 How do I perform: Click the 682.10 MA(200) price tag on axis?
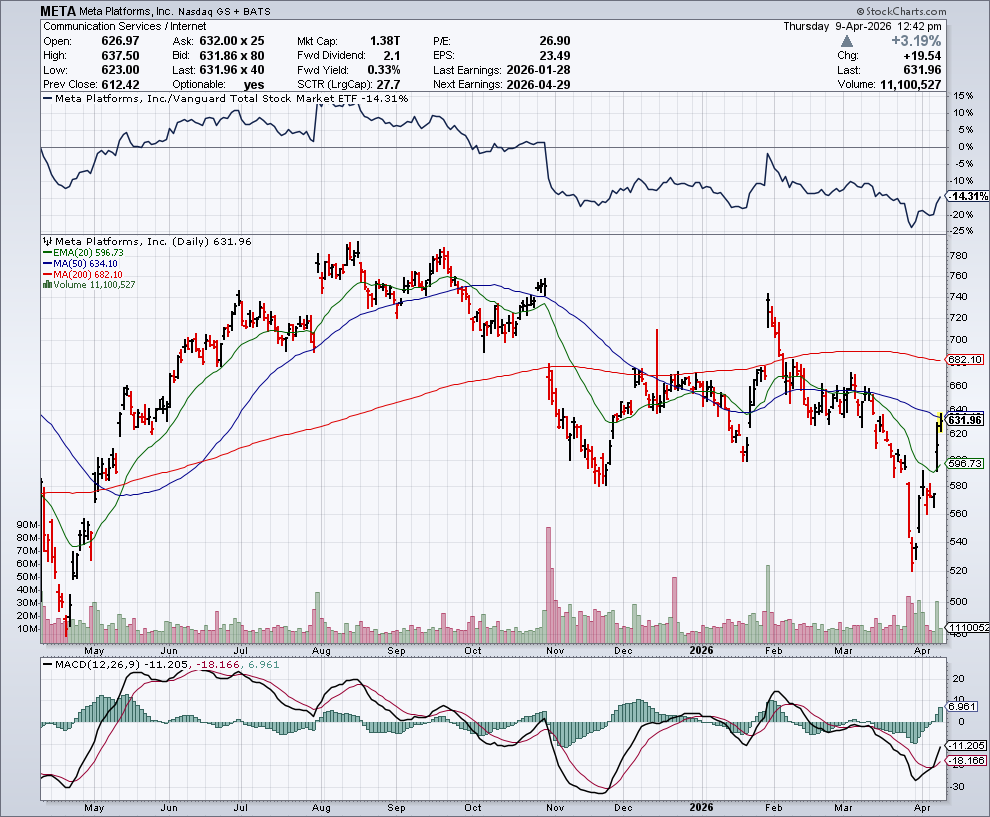tap(963, 359)
